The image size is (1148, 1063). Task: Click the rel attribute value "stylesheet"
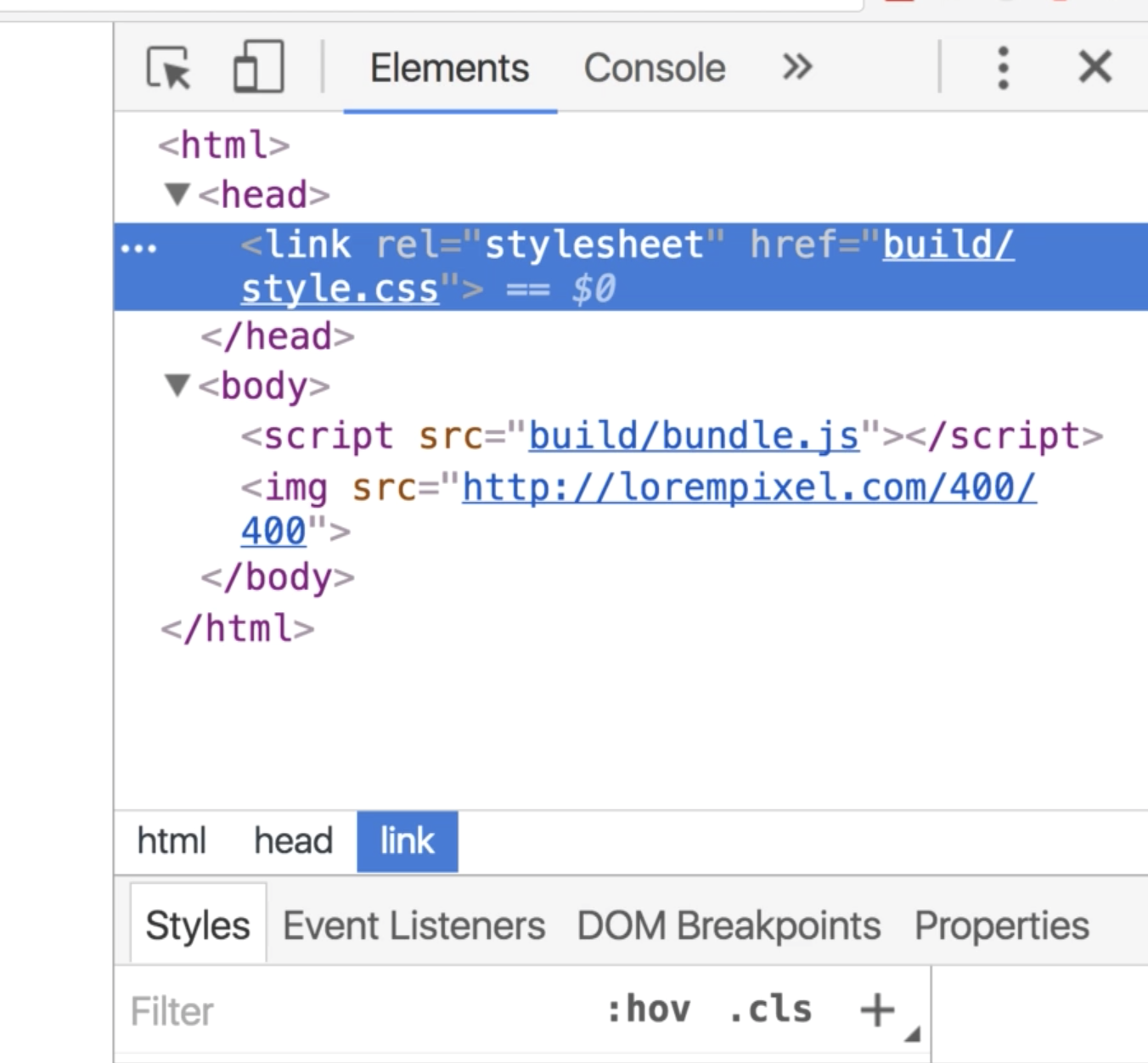594,245
